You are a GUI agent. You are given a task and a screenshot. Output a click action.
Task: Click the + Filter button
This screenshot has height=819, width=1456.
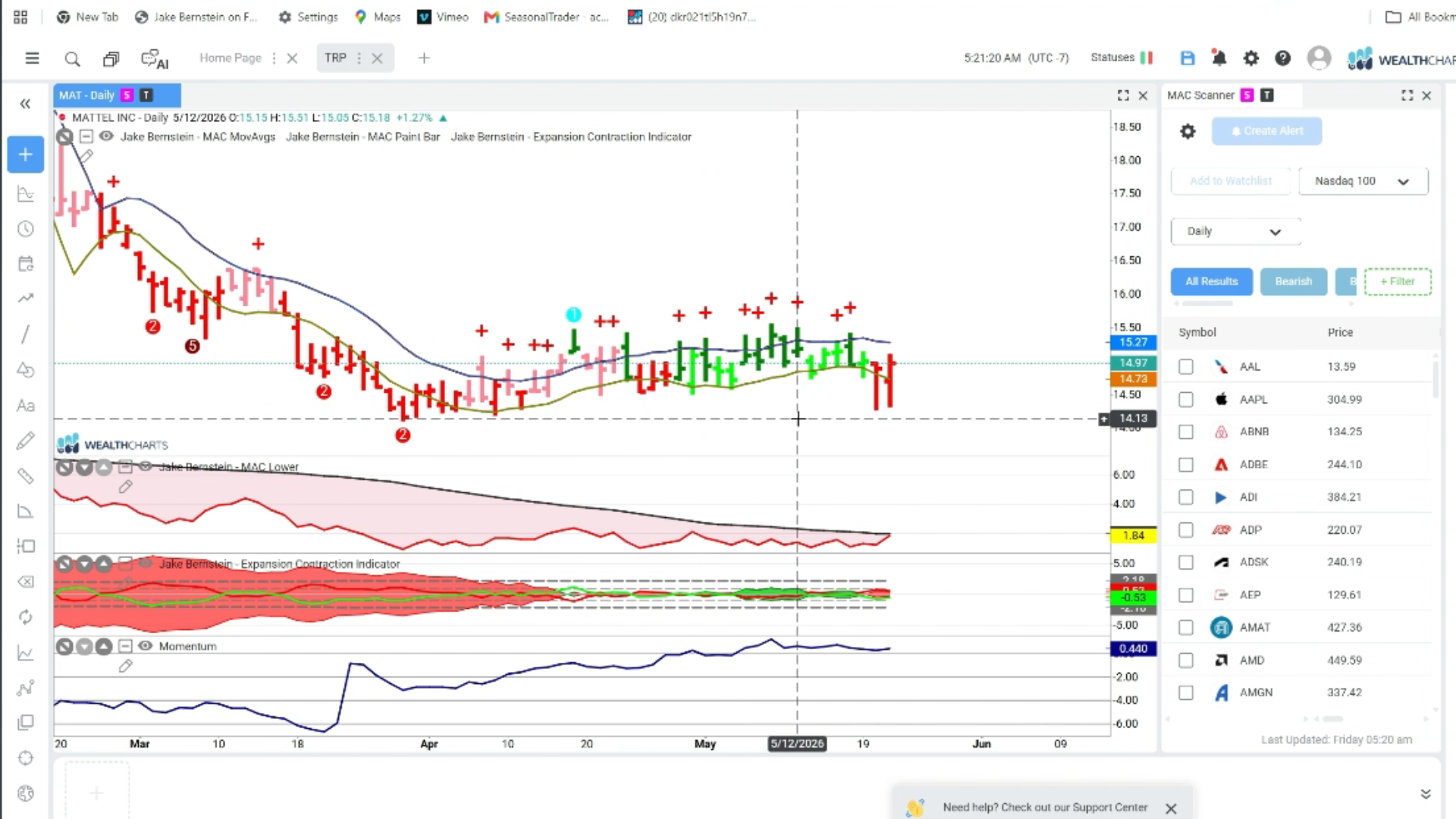point(1397,281)
